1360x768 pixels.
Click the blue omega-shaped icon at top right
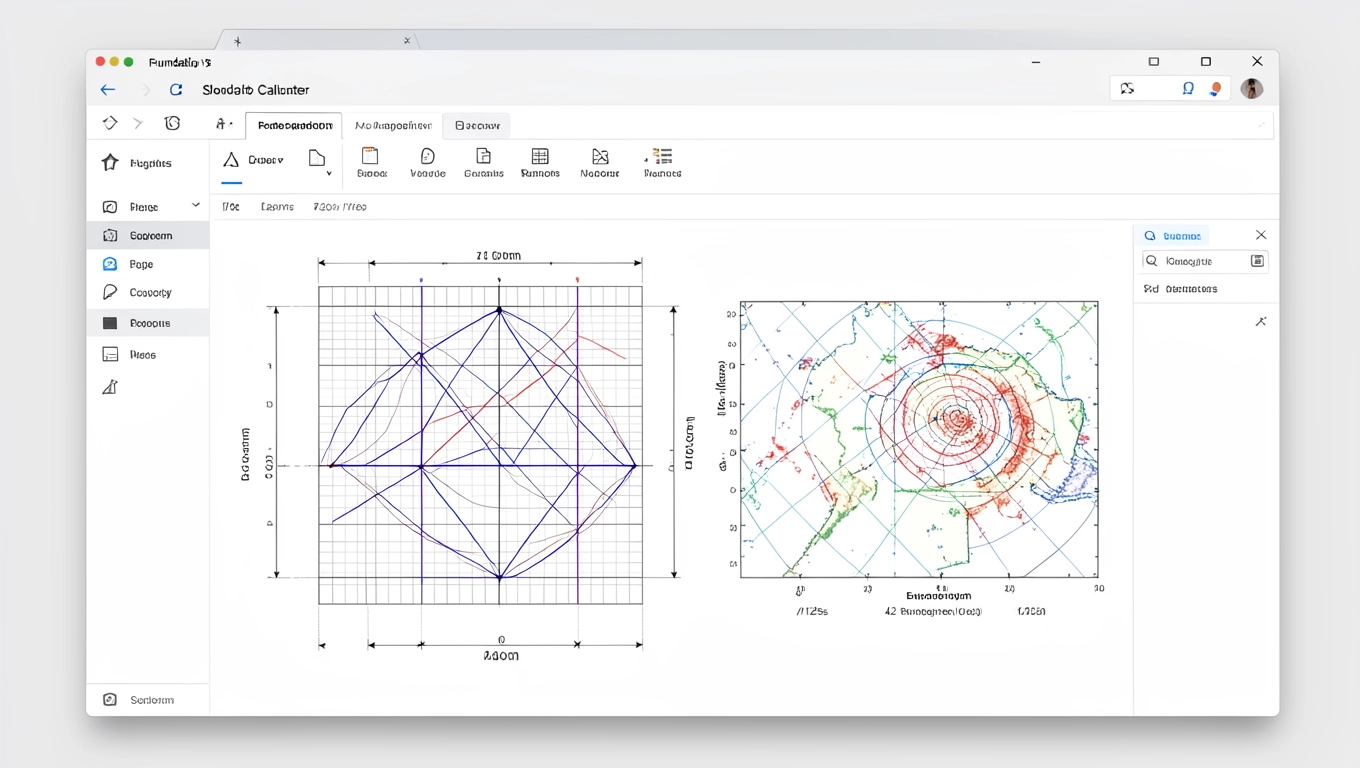1188,89
